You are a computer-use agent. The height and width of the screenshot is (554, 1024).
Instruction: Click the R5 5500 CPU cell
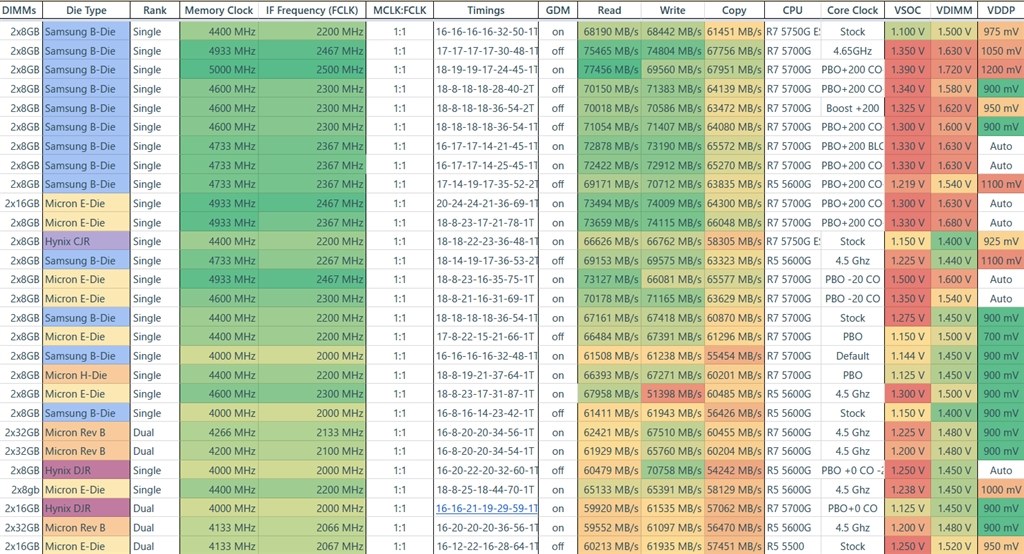tap(793, 546)
